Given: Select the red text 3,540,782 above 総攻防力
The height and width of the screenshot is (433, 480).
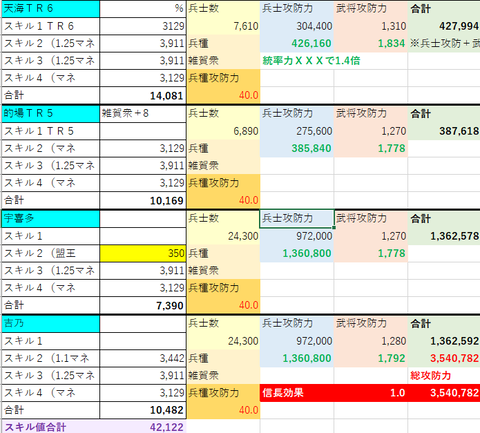Looking at the screenshot, I should [x=444, y=358].
